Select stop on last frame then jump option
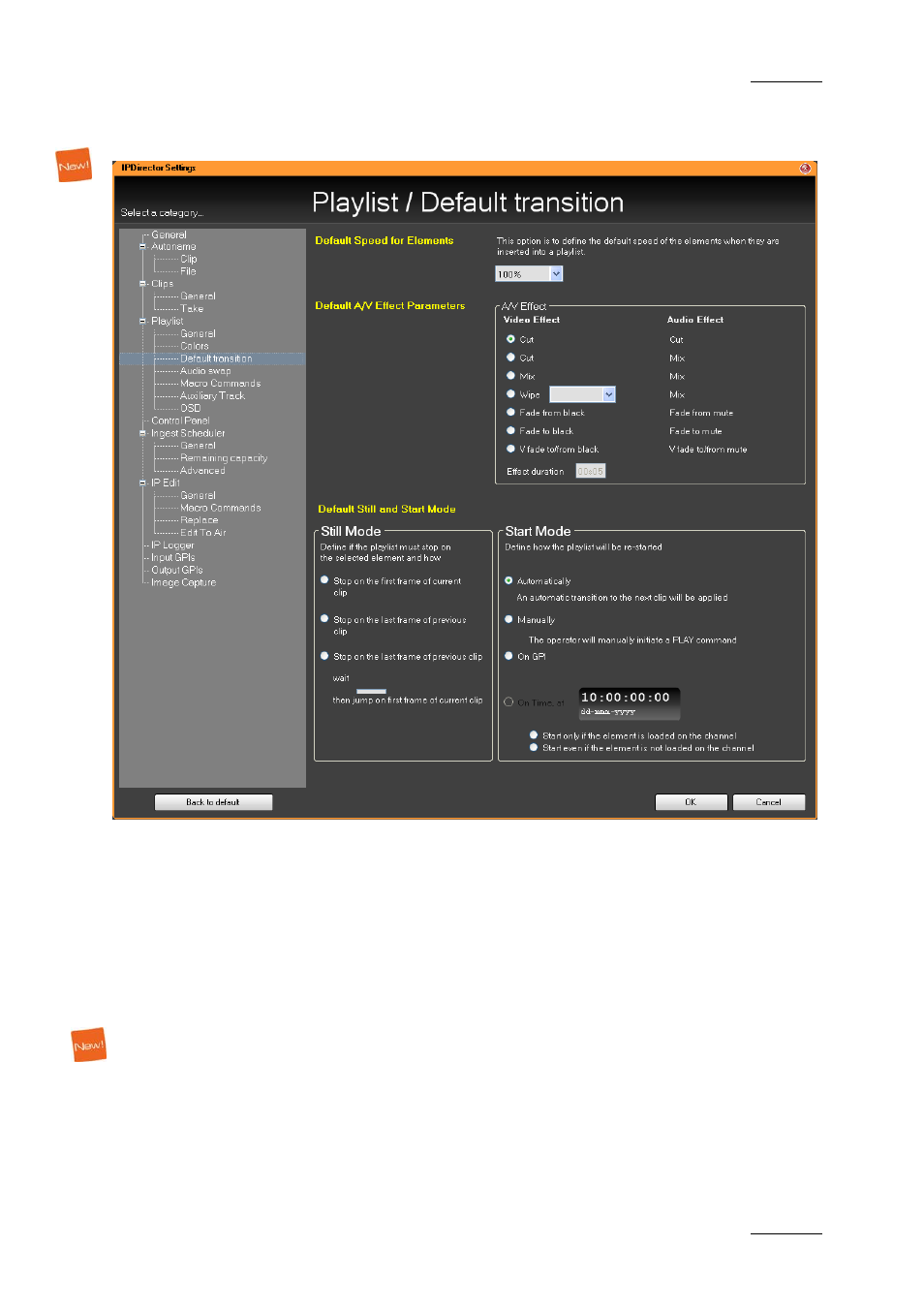This screenshot has height=1308, width=924. [x=324, y=656]
